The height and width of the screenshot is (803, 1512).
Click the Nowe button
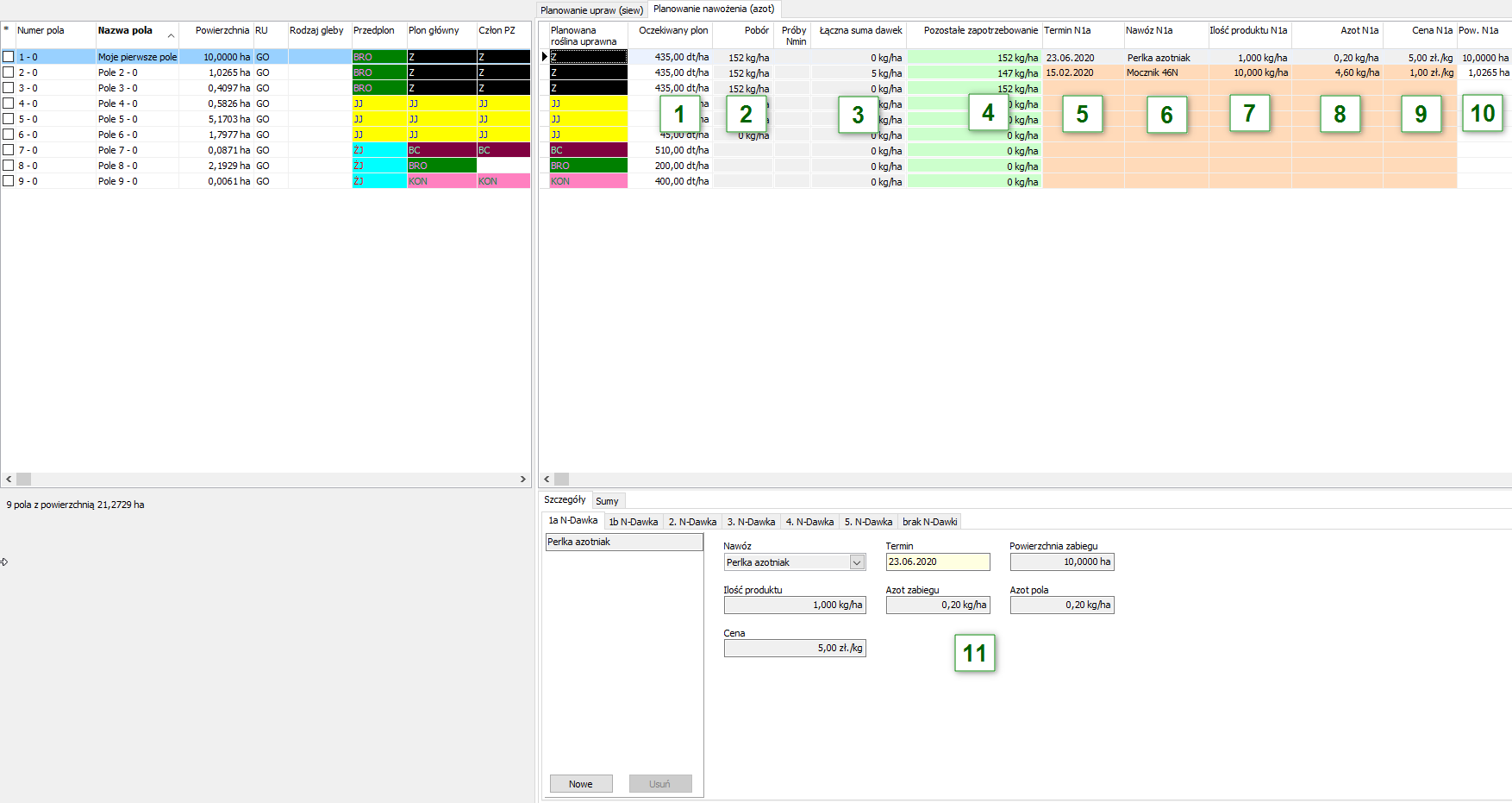click(x=581, y=784)
